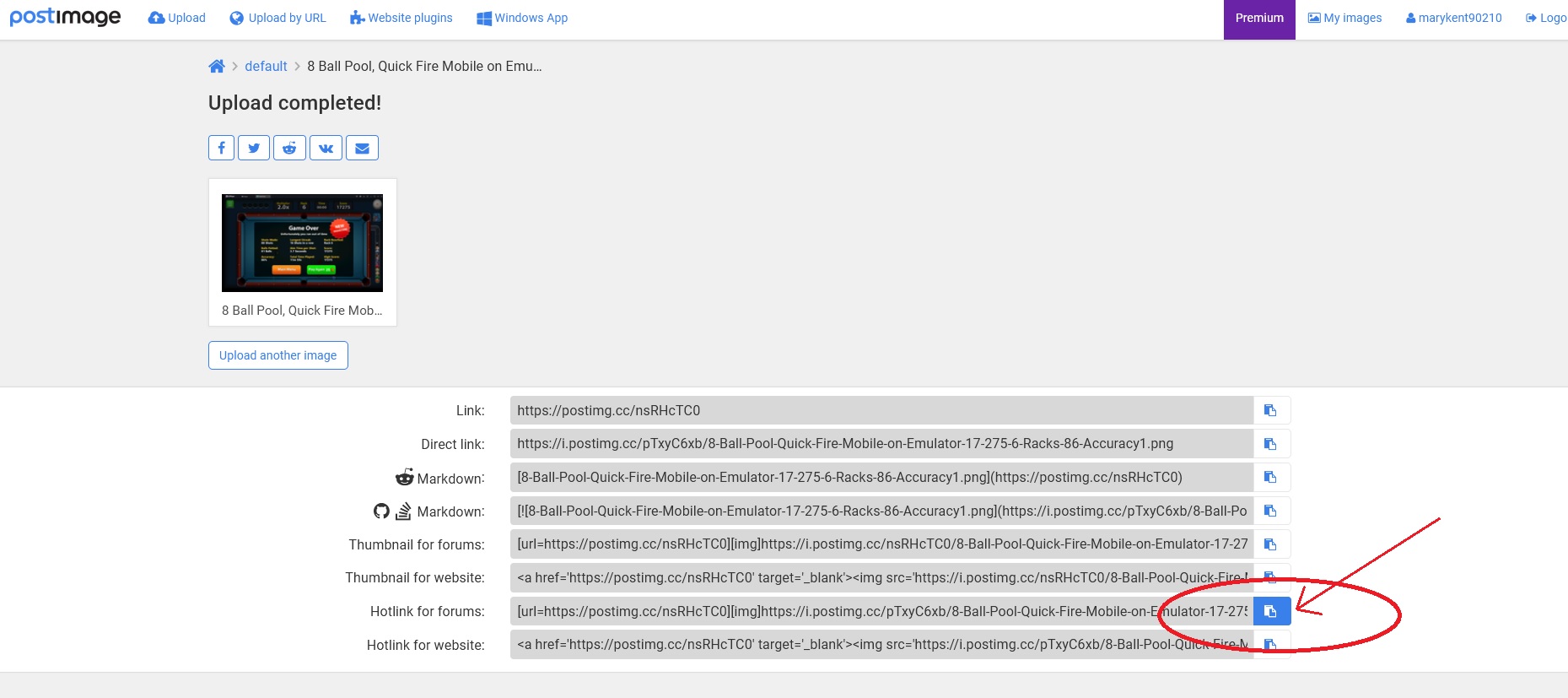The width and height of the screenshot is (1568, 698).
Task: Copy the Direct link
Action: coord(1271,443)
